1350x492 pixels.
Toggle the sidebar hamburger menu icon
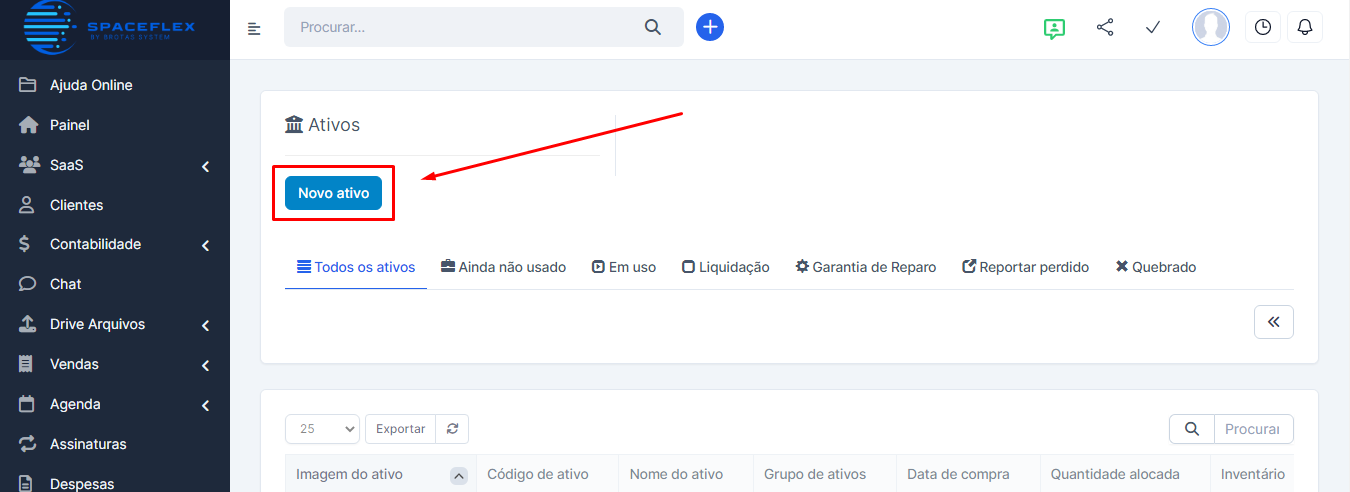coord(254,28)
